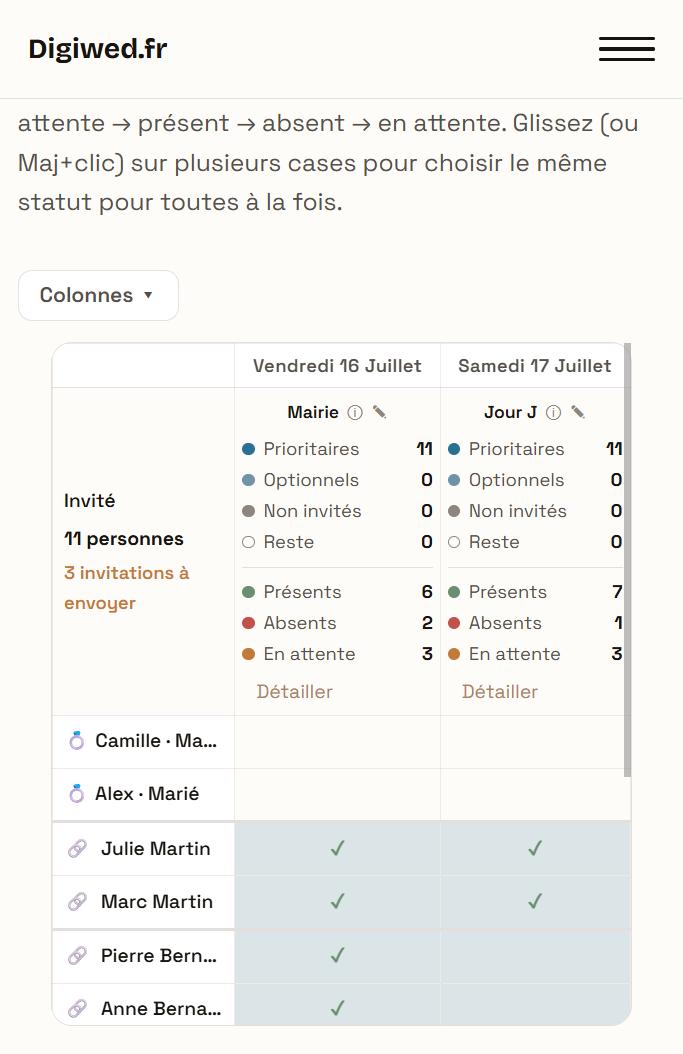
Task: Click En attente orange dot under Jour J
Action: 454,654
